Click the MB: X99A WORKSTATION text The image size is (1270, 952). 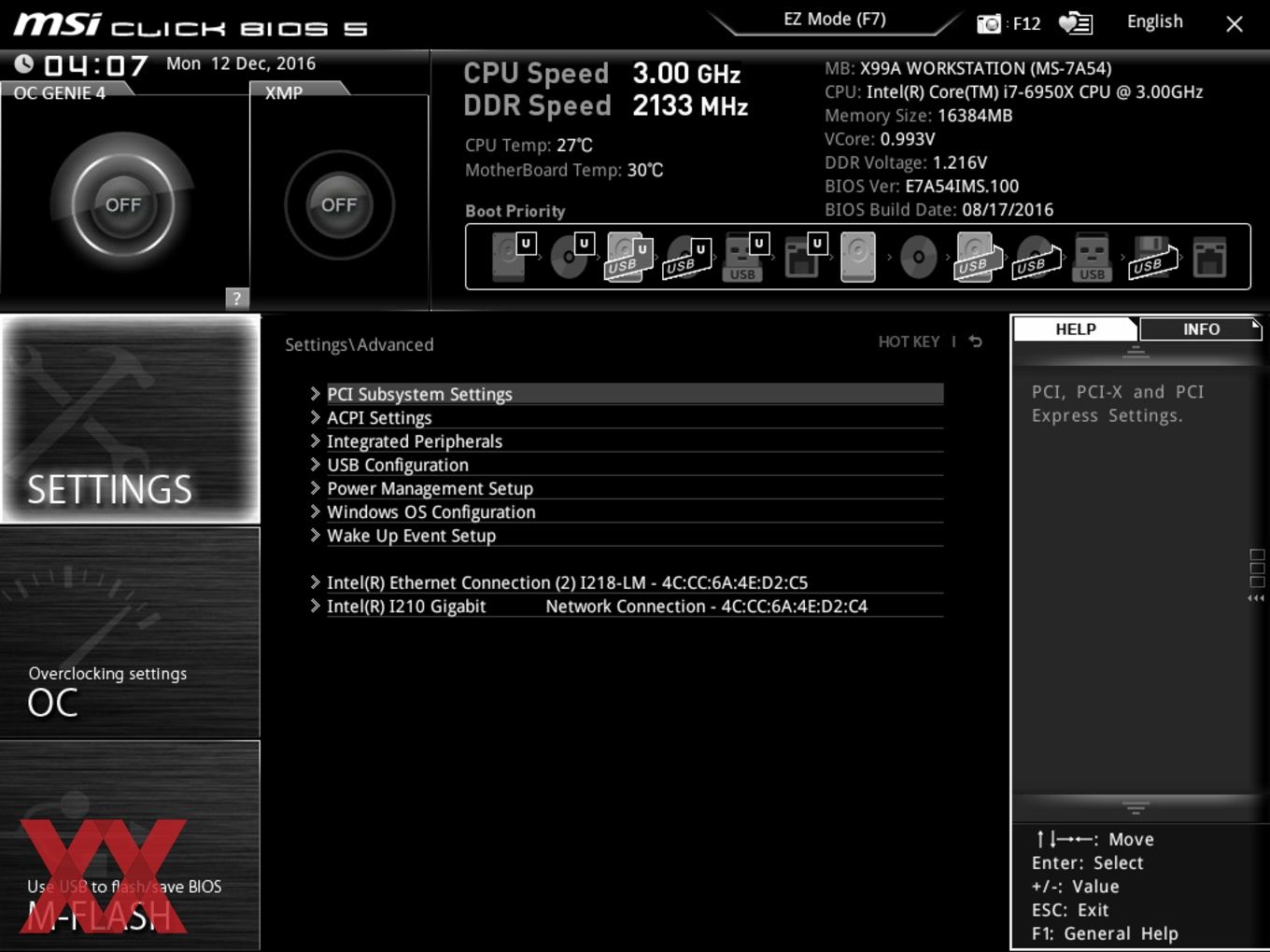coord(967,68)
